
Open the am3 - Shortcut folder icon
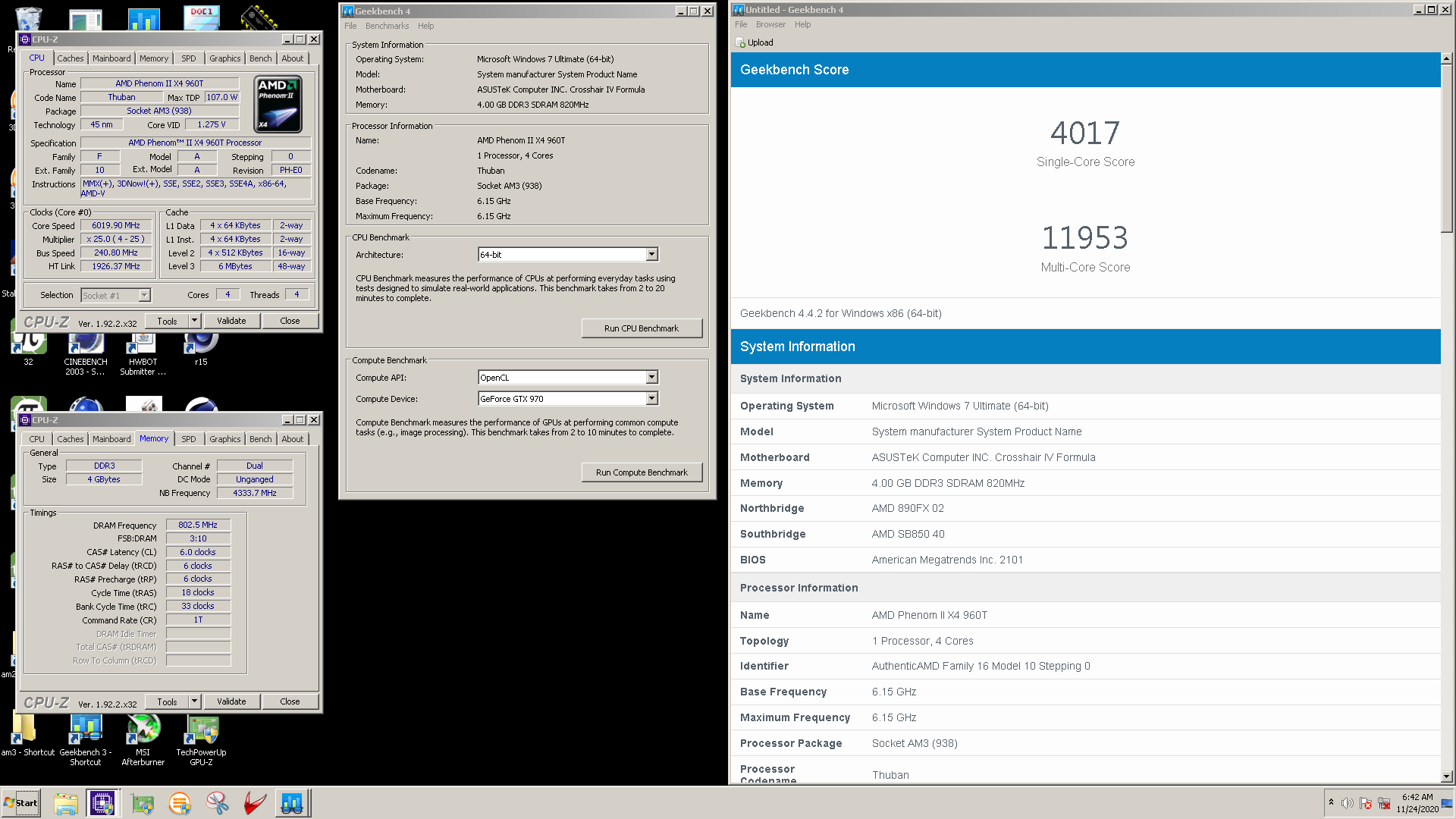coord(28,736)
